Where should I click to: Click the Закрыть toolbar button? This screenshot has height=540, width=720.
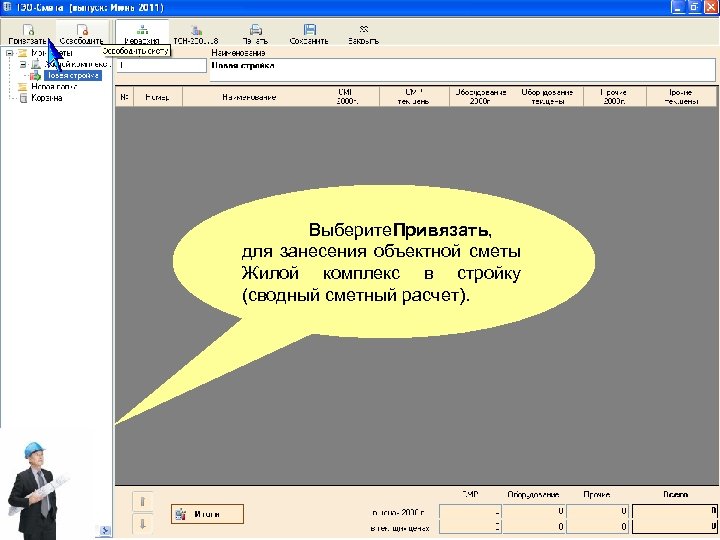[364, 34]
